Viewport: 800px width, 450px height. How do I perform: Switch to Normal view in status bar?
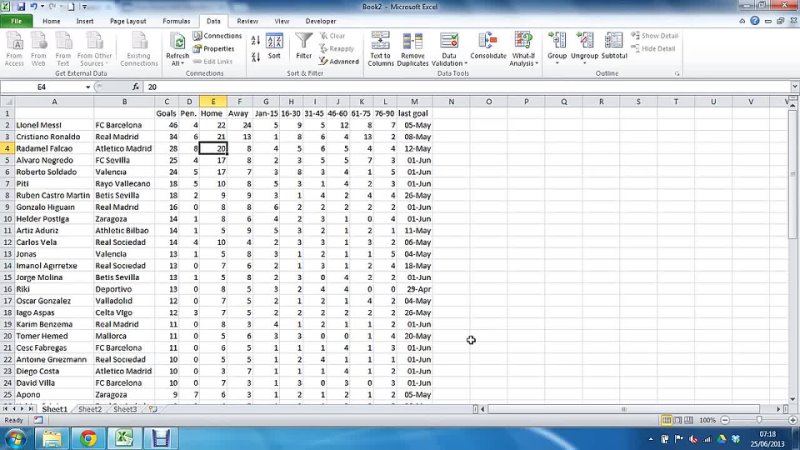coord(666,420)
